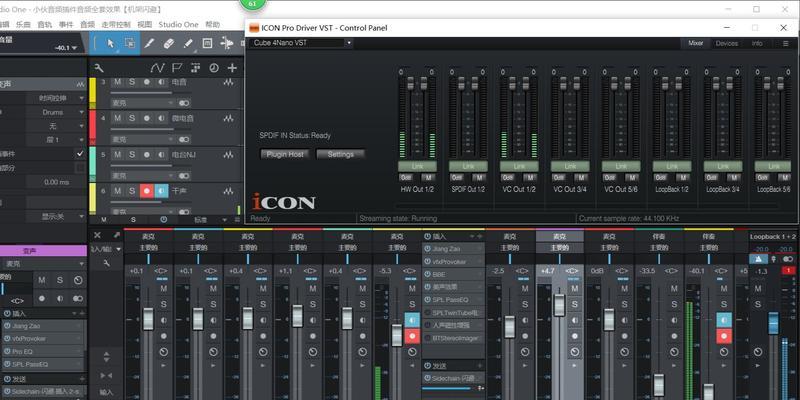The width and height of the screenshot is (800, 400).
Task: Open the 视图 menu
Action: (x=145, y=24)
